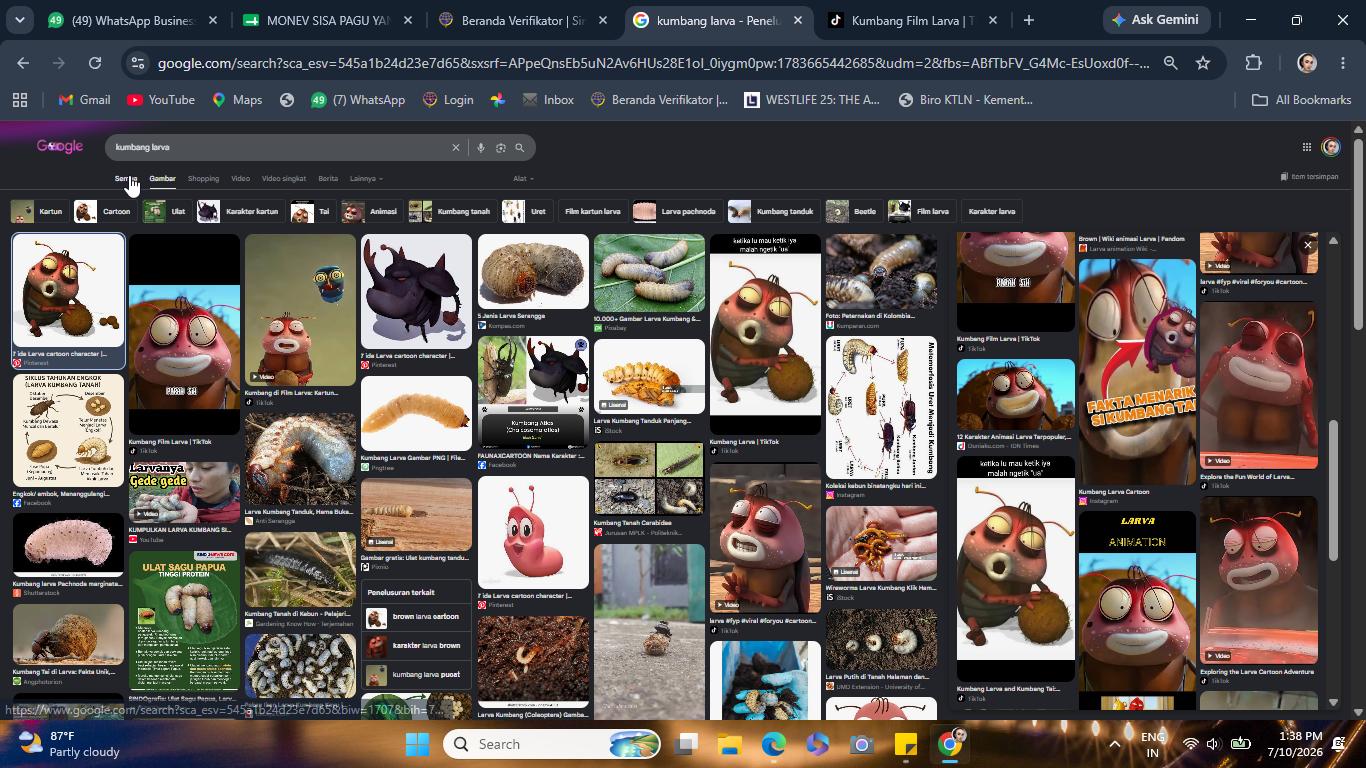The height and width of the screenshot is (768, 1366).
Task: Expand the Lainnya menu
Action: click(x=366, y=179)
